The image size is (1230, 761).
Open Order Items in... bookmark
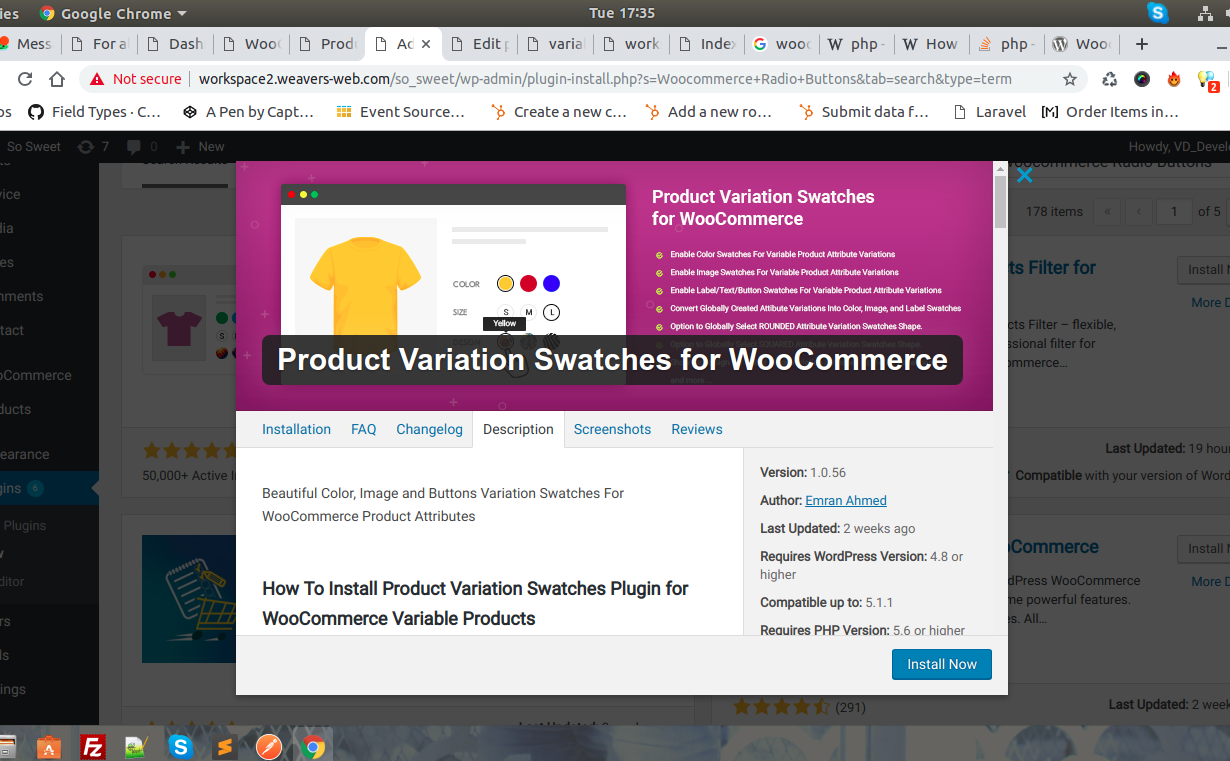click(1110, 112)
